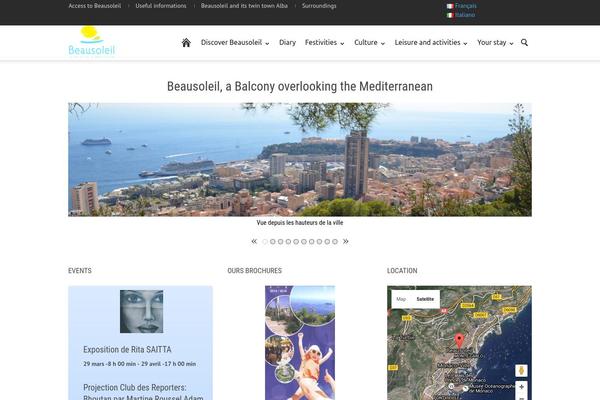This screenshot has height=400, width=600.
Task: Click the French flag icon
Action: click(450, 6)
